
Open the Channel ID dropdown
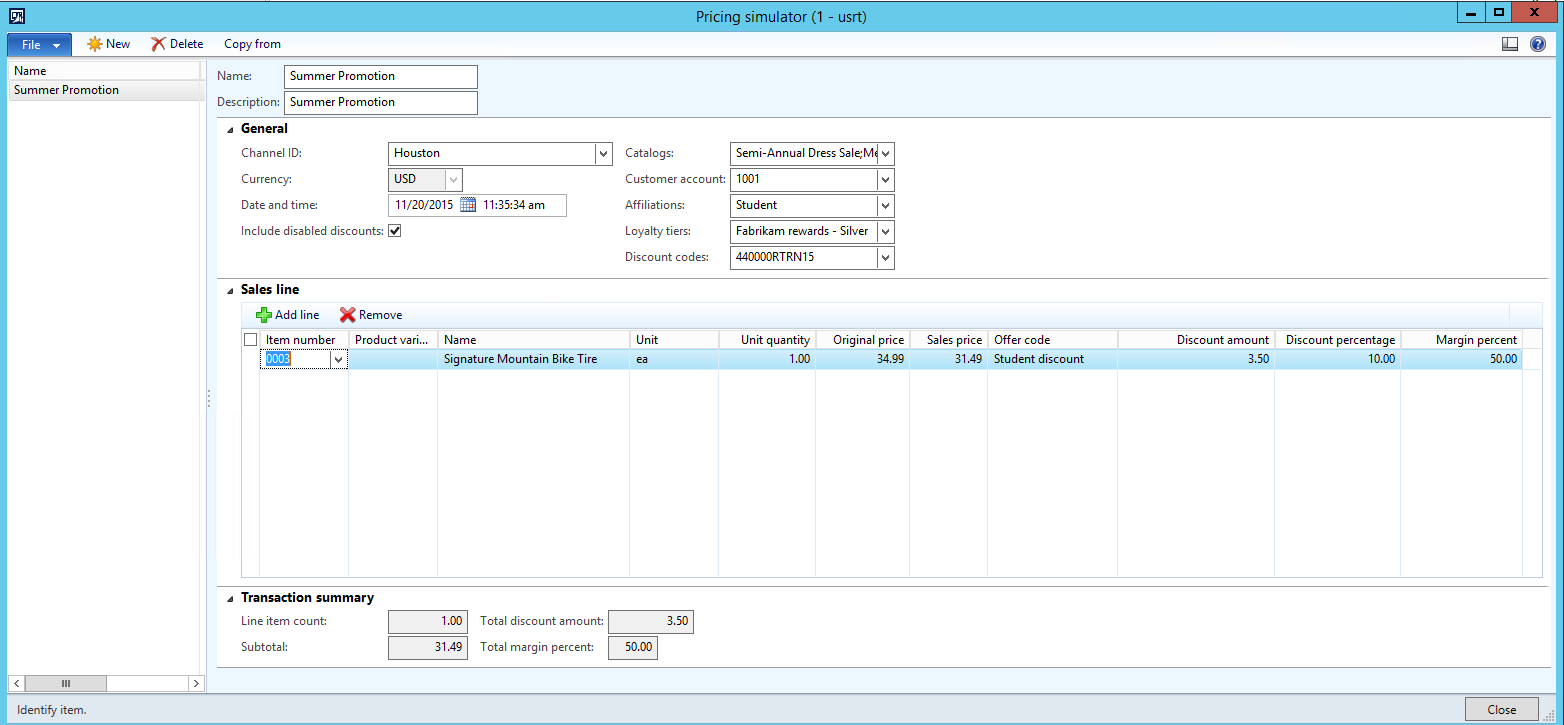click(x=603, y=154)
